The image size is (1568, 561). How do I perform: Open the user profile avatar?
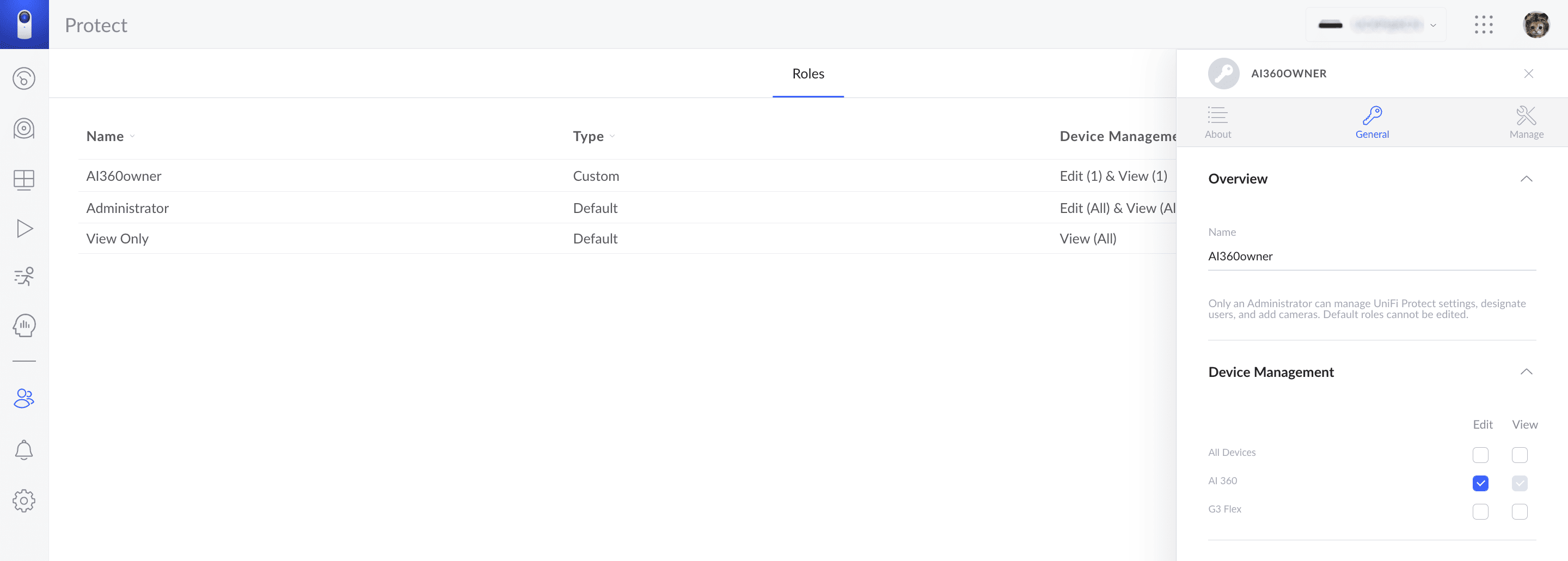click(x=1536, y=25)
